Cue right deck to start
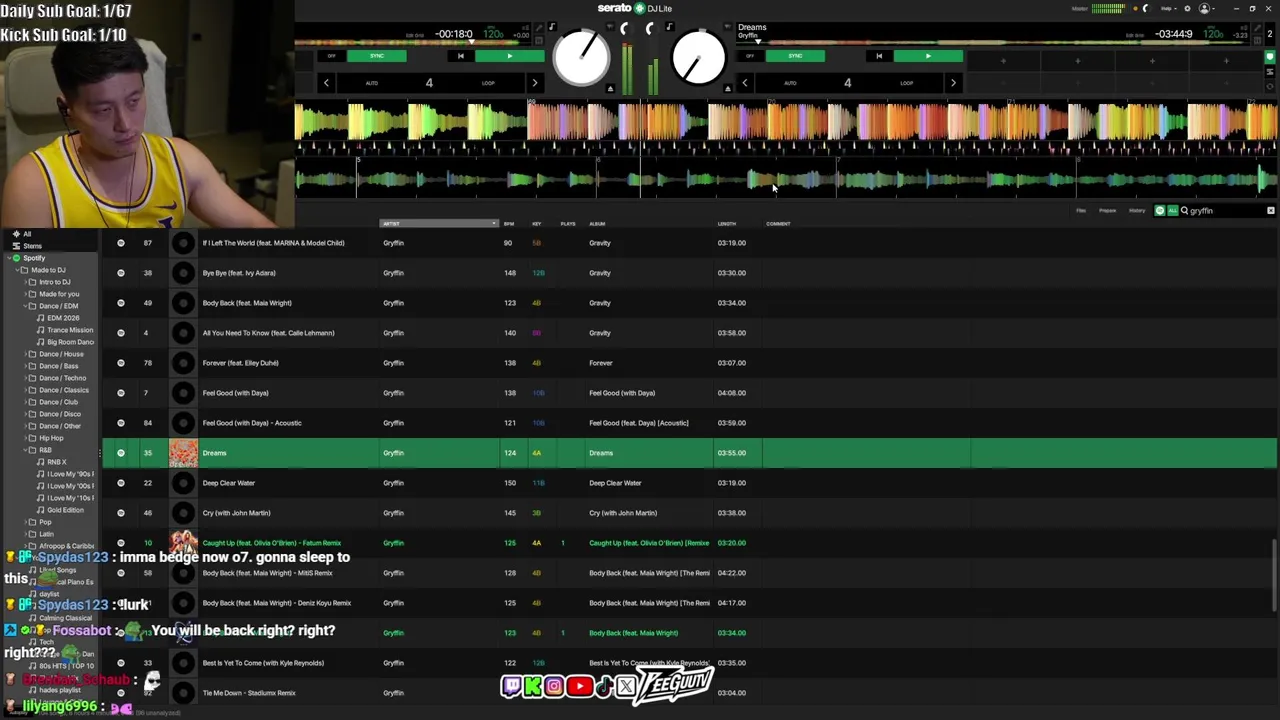Screen dimensions: 1280x720 [x=879, y=56]
